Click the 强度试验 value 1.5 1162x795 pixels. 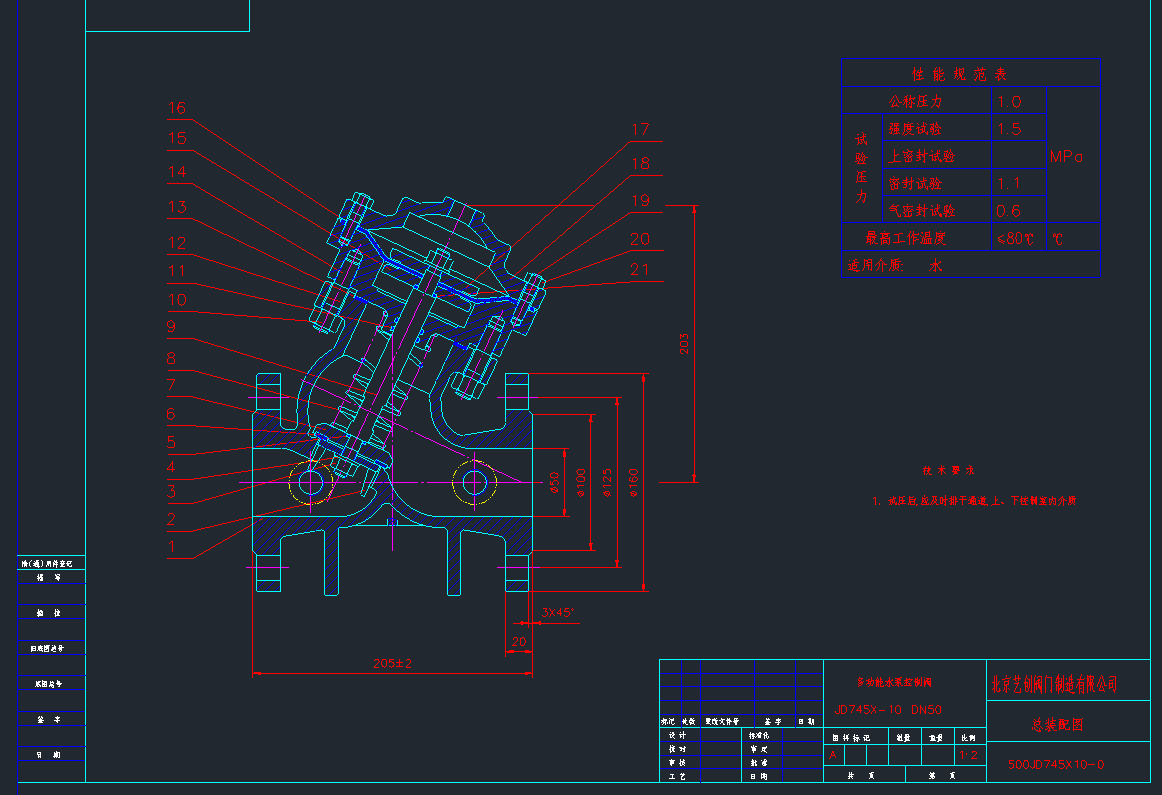coord(1008,129)
